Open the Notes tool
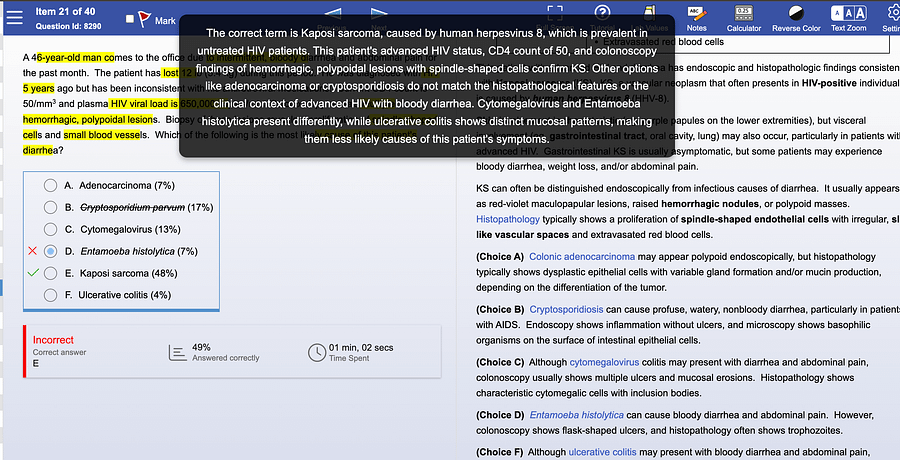Screen dimensions: 900x460 [x=697, y=17]
